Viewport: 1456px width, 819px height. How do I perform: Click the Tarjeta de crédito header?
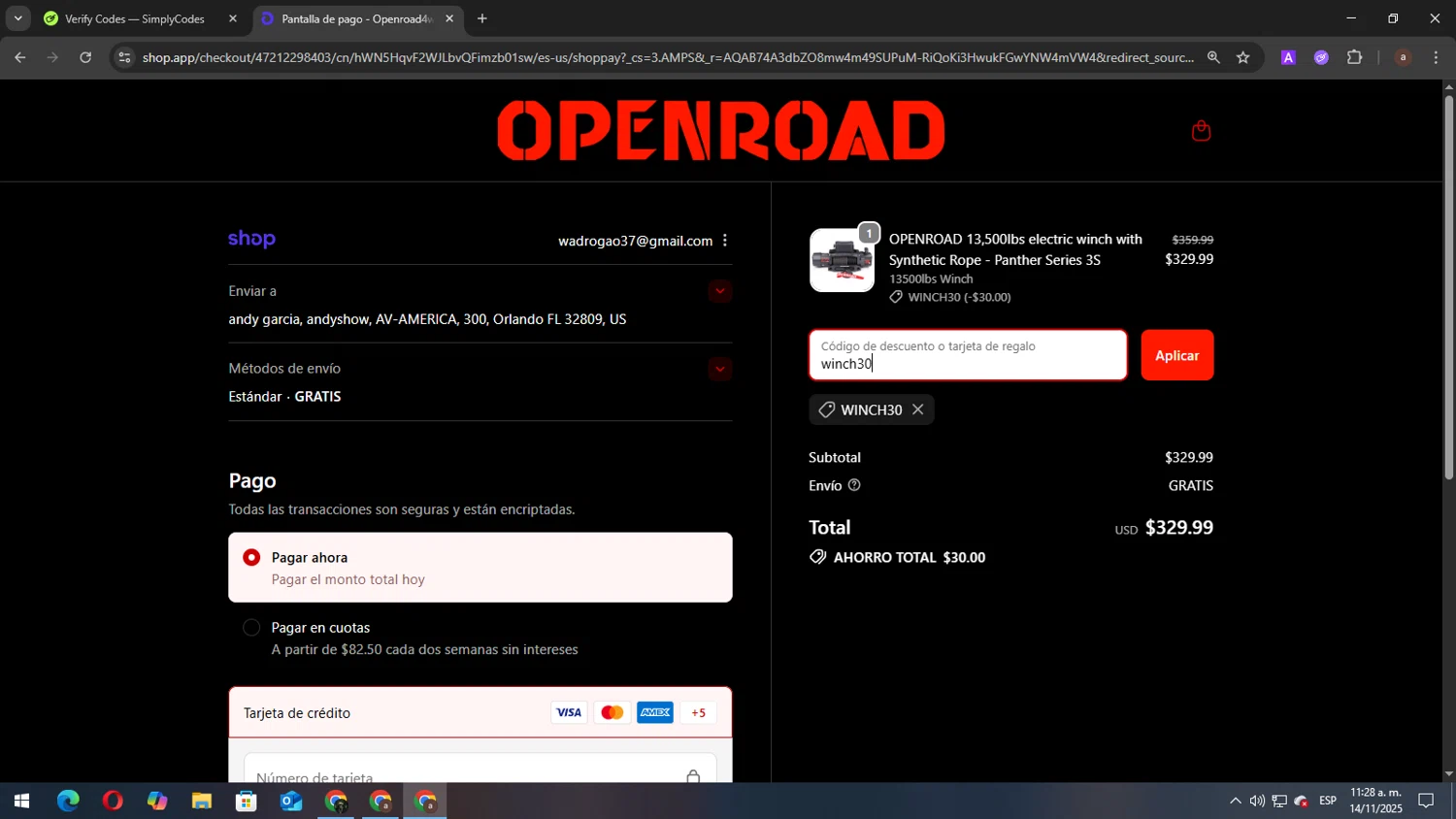(x=480, y=712)
